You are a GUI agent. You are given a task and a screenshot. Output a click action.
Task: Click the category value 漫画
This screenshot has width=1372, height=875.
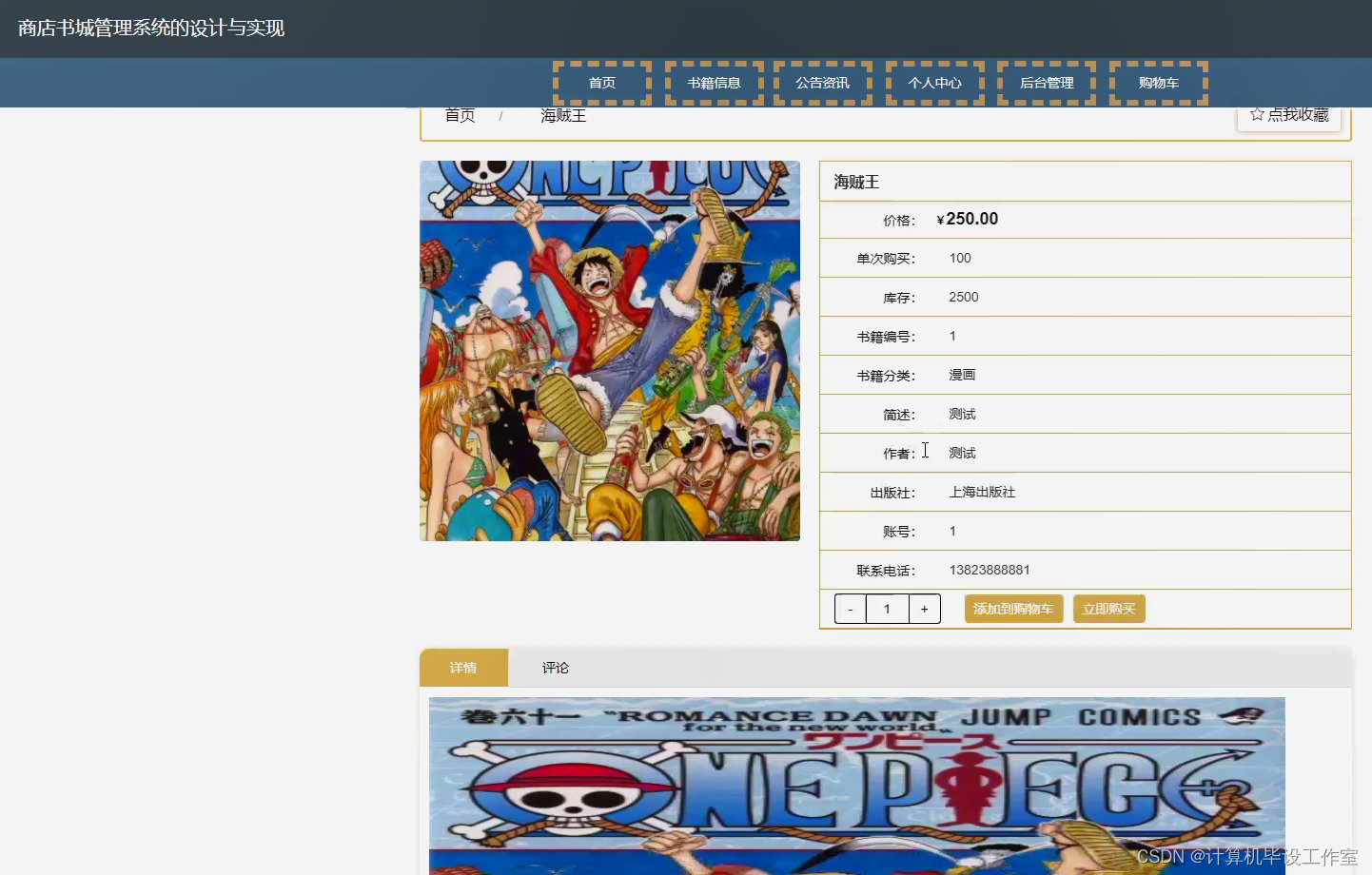pos(962,375)
